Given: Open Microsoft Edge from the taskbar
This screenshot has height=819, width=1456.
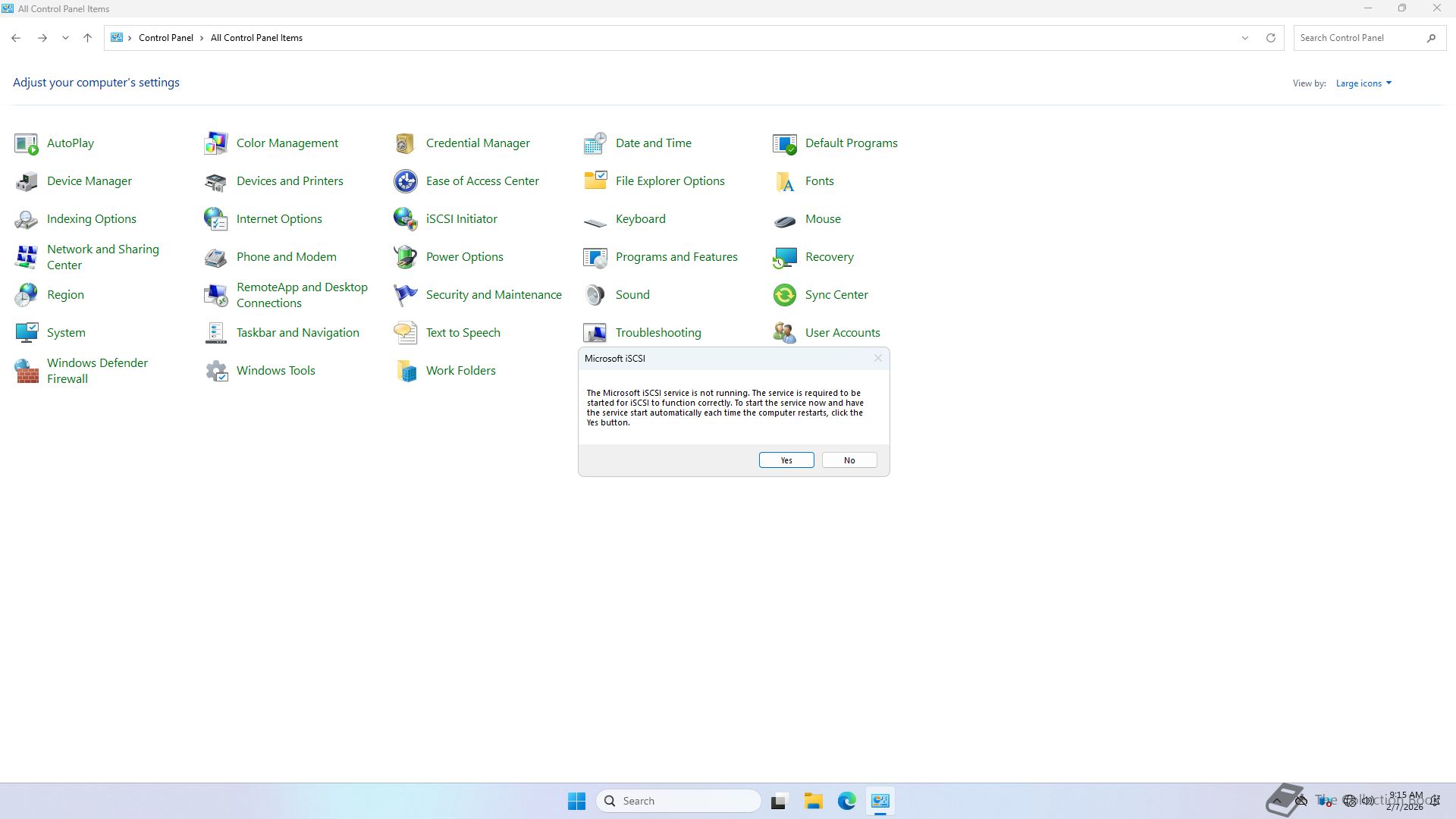Looking at the screenshot, I should click(846, 801).
